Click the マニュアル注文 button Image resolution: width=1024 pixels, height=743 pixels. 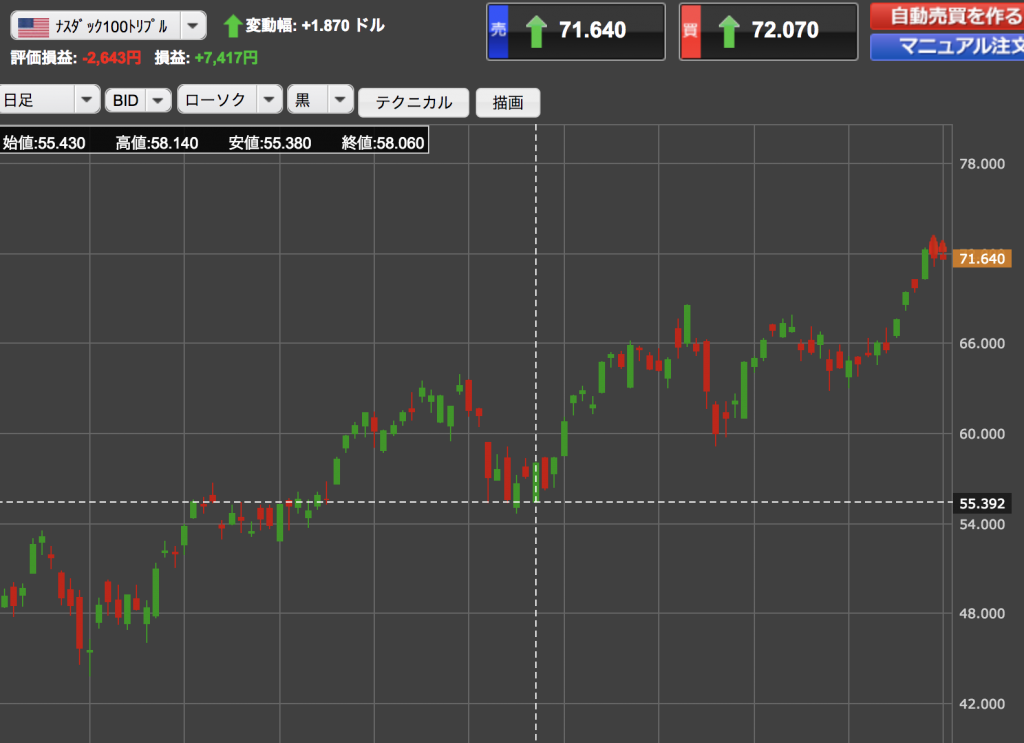pos(947,46)
